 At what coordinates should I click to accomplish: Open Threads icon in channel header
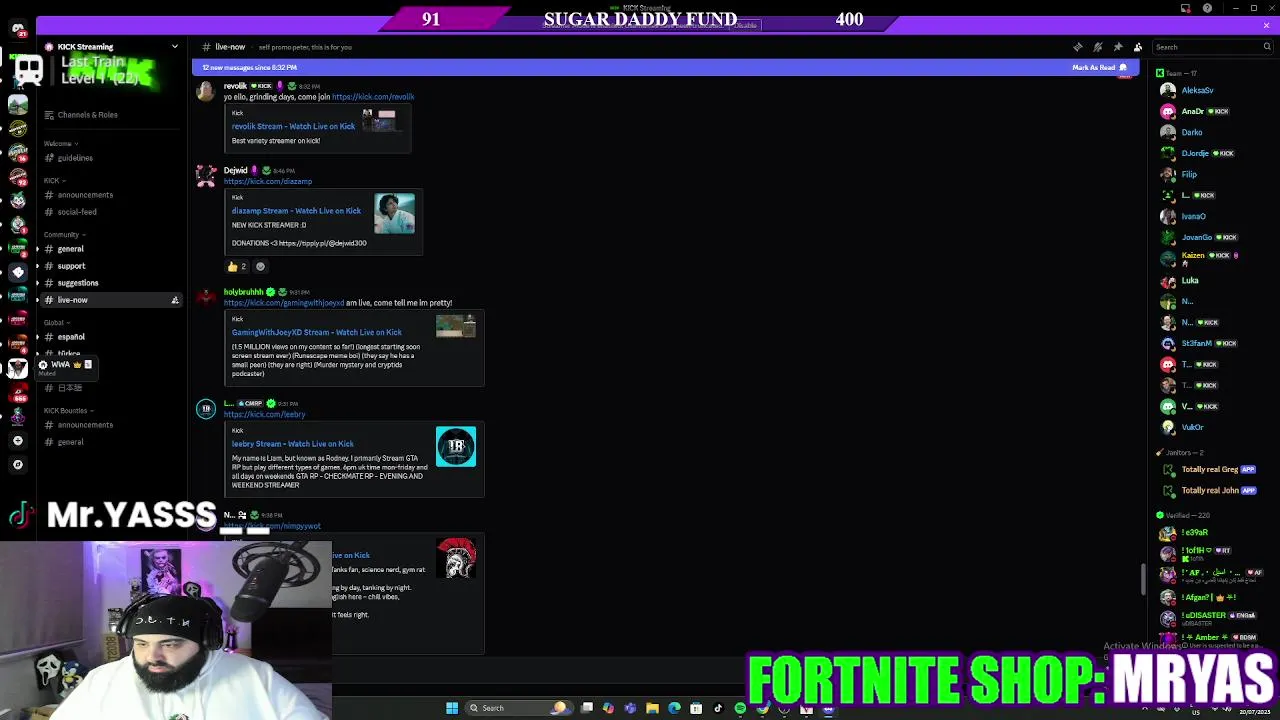tap(1078, 47)
